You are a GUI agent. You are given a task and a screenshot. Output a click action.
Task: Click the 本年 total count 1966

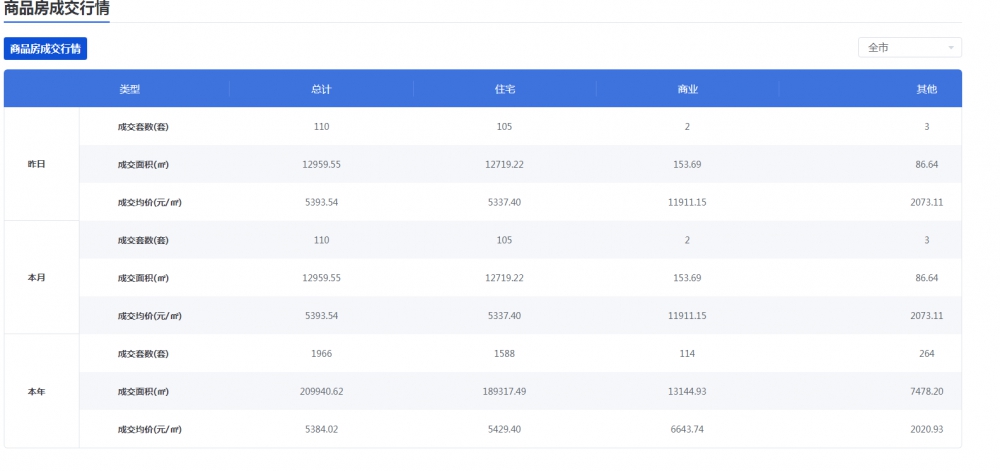[x=321, y=354]
